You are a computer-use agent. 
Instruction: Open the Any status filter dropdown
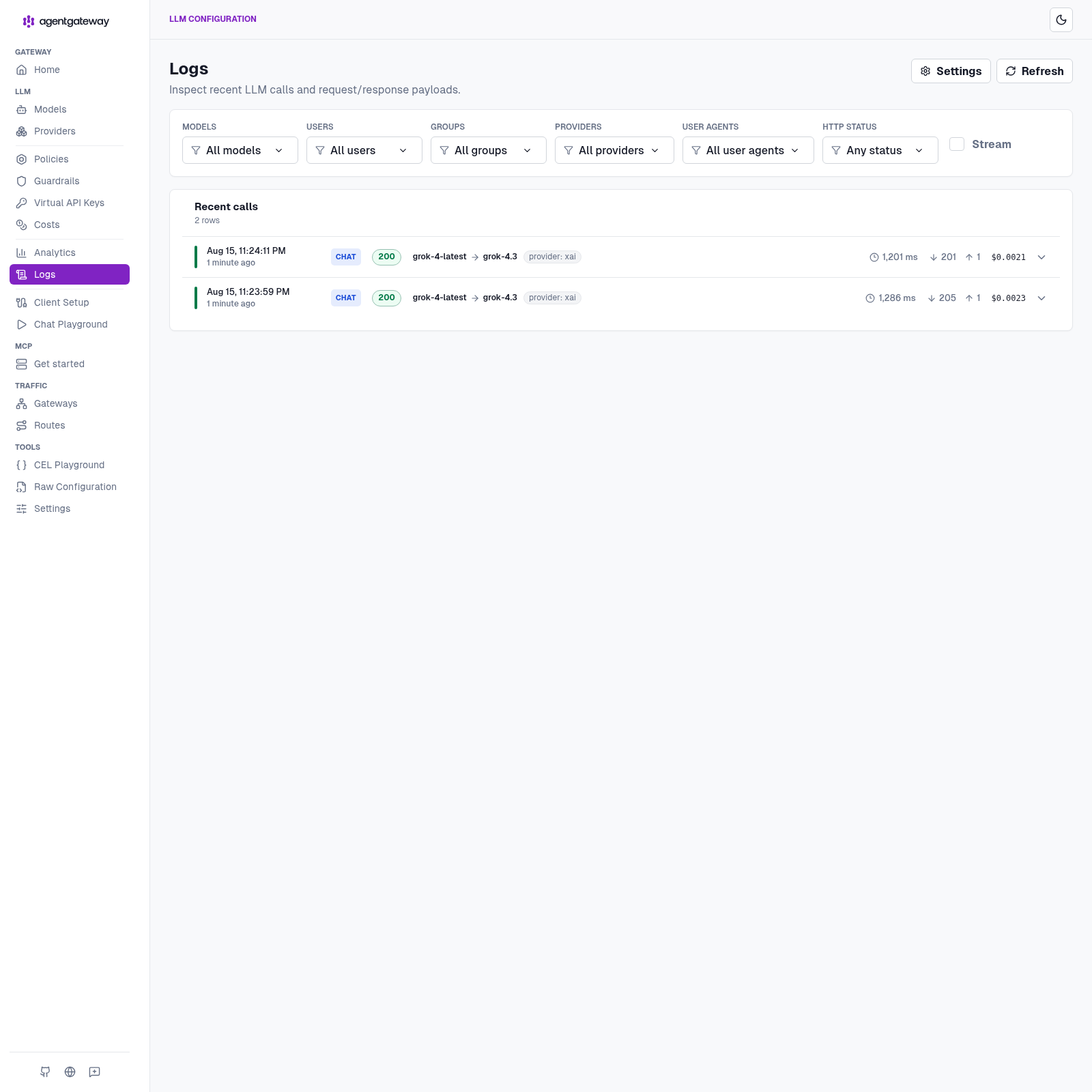pyautogui.click(x=880, y=150)
